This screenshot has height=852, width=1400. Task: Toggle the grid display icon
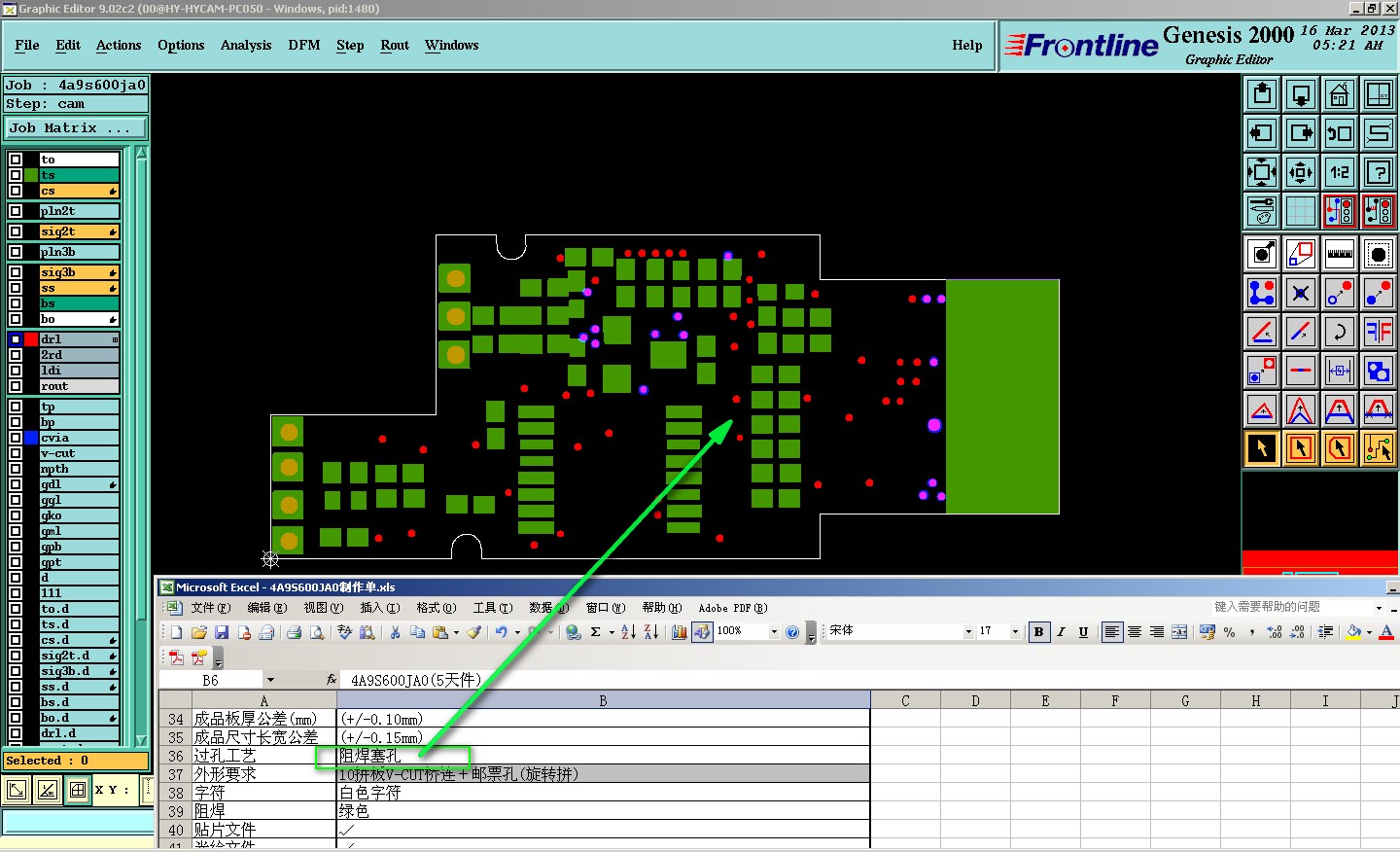1301,211
